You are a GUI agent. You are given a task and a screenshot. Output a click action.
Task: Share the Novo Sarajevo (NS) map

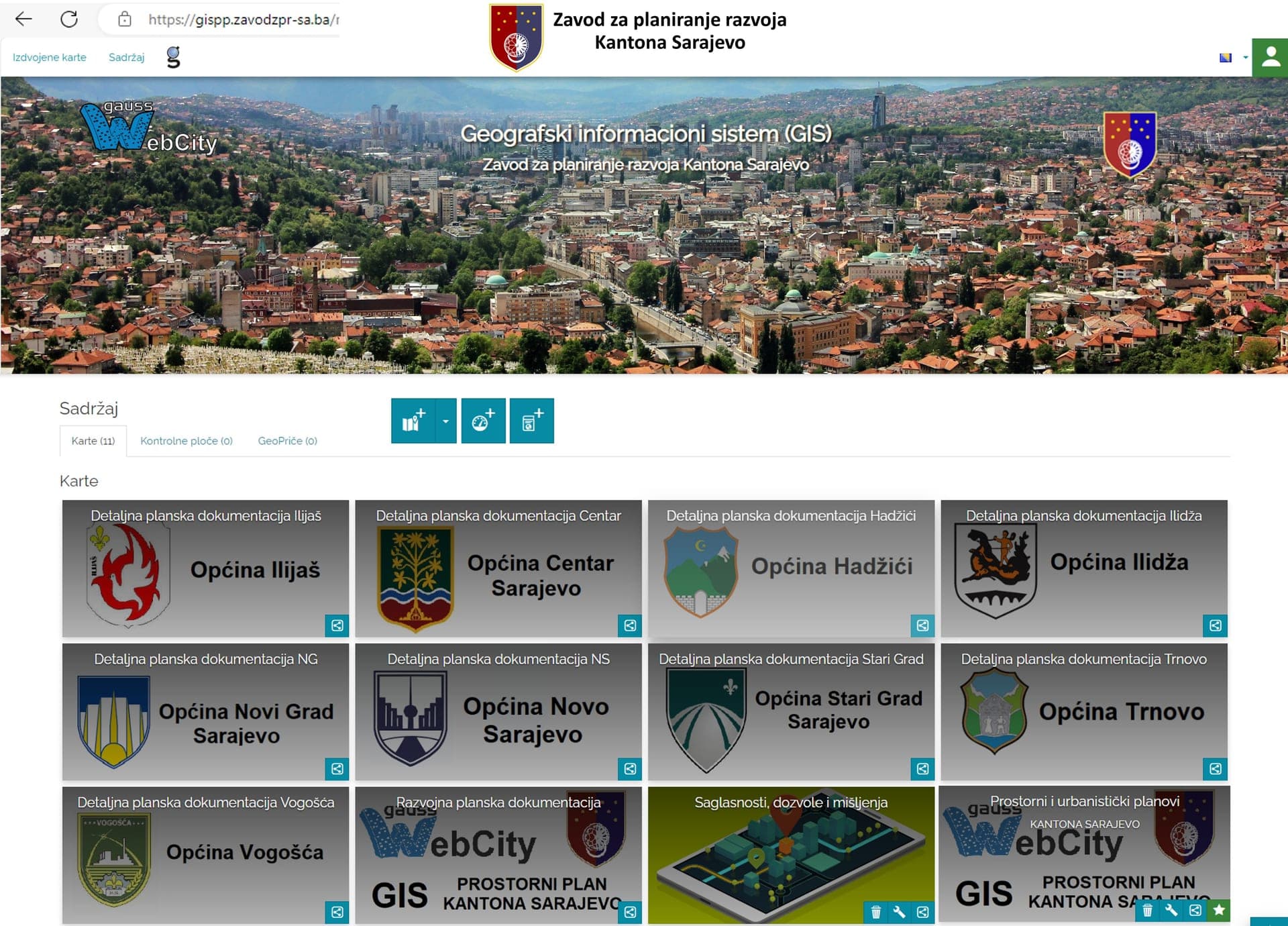[630, 769]
